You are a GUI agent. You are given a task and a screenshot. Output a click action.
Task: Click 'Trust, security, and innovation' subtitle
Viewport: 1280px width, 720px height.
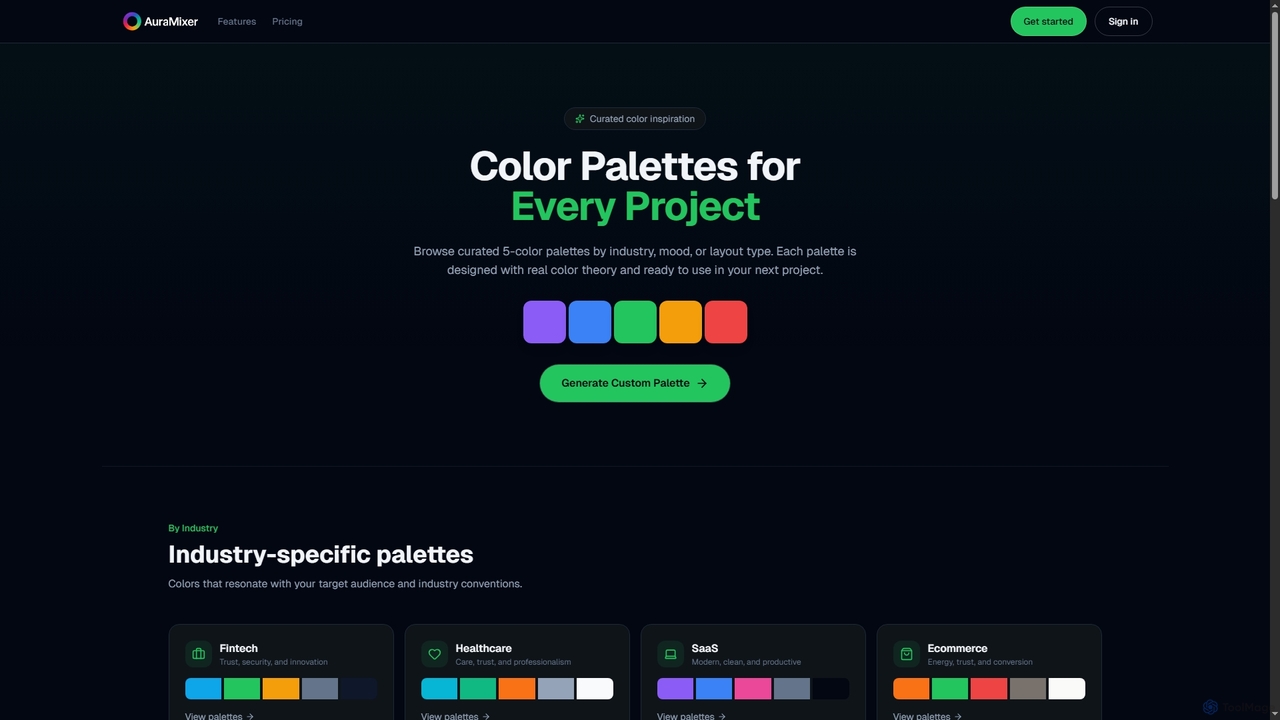[273, 662]
